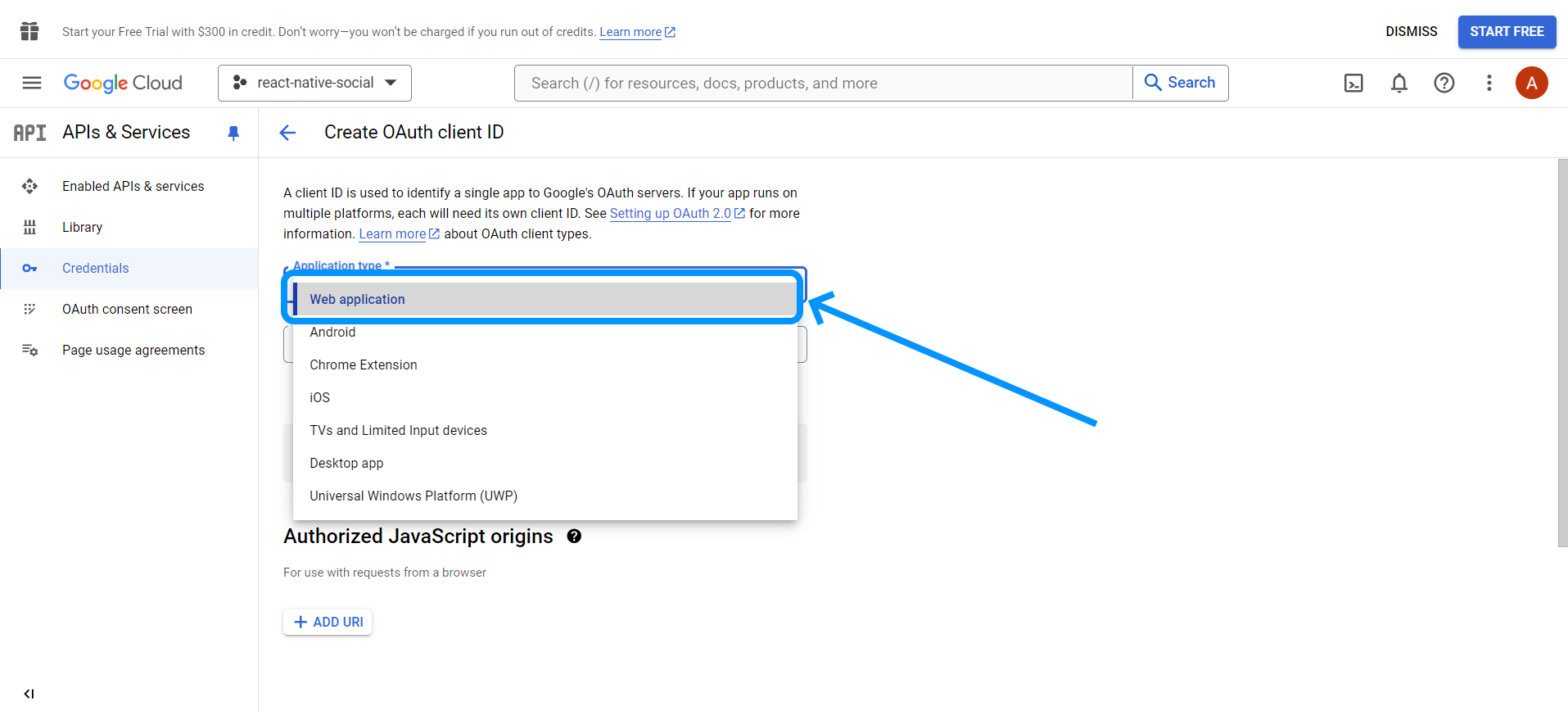Click the Enabled APIs diamond icon
The image size is (1568, 711).
29,186
